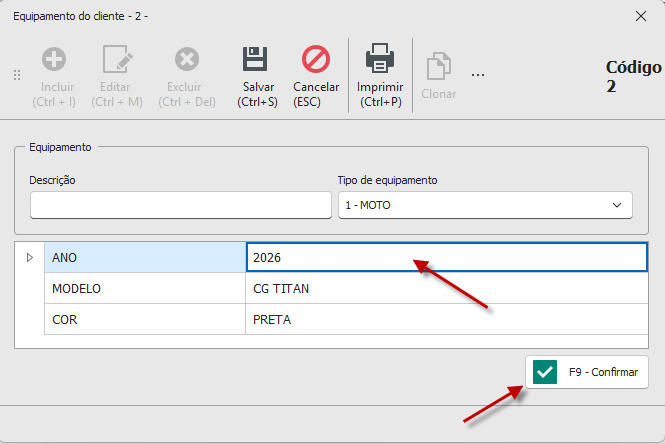Click the Imprimir (Ctrl+P) label

click(380, 94)
